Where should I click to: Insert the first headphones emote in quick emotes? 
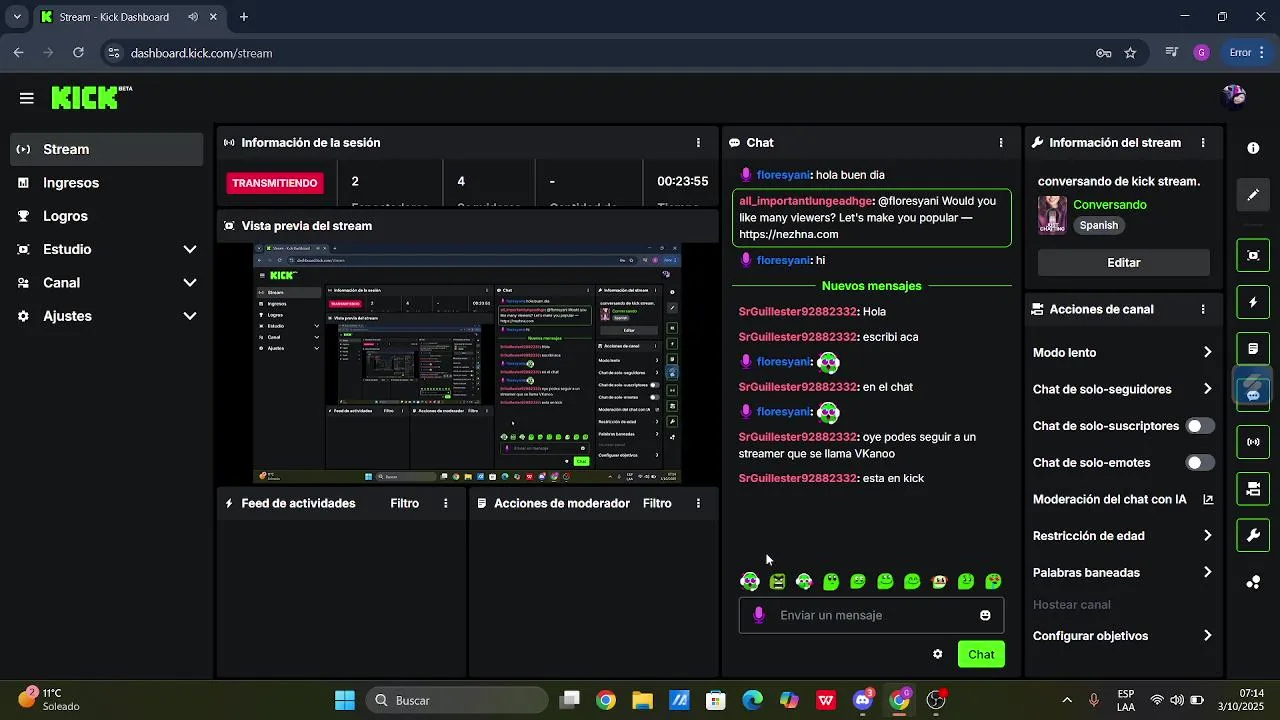click(x=750, y=581)
